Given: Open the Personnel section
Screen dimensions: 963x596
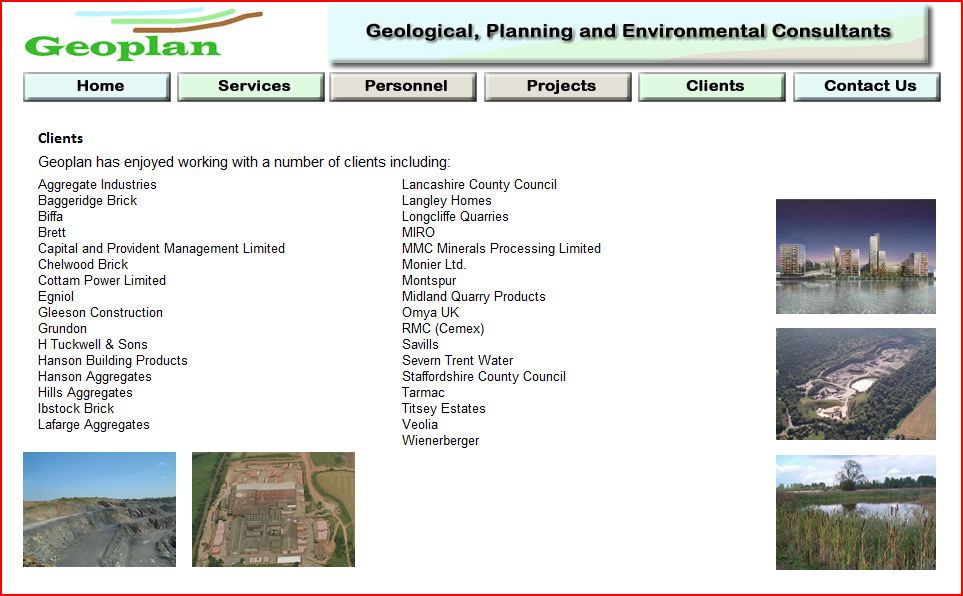Looking at the screenshot, I should pos(403,86).
